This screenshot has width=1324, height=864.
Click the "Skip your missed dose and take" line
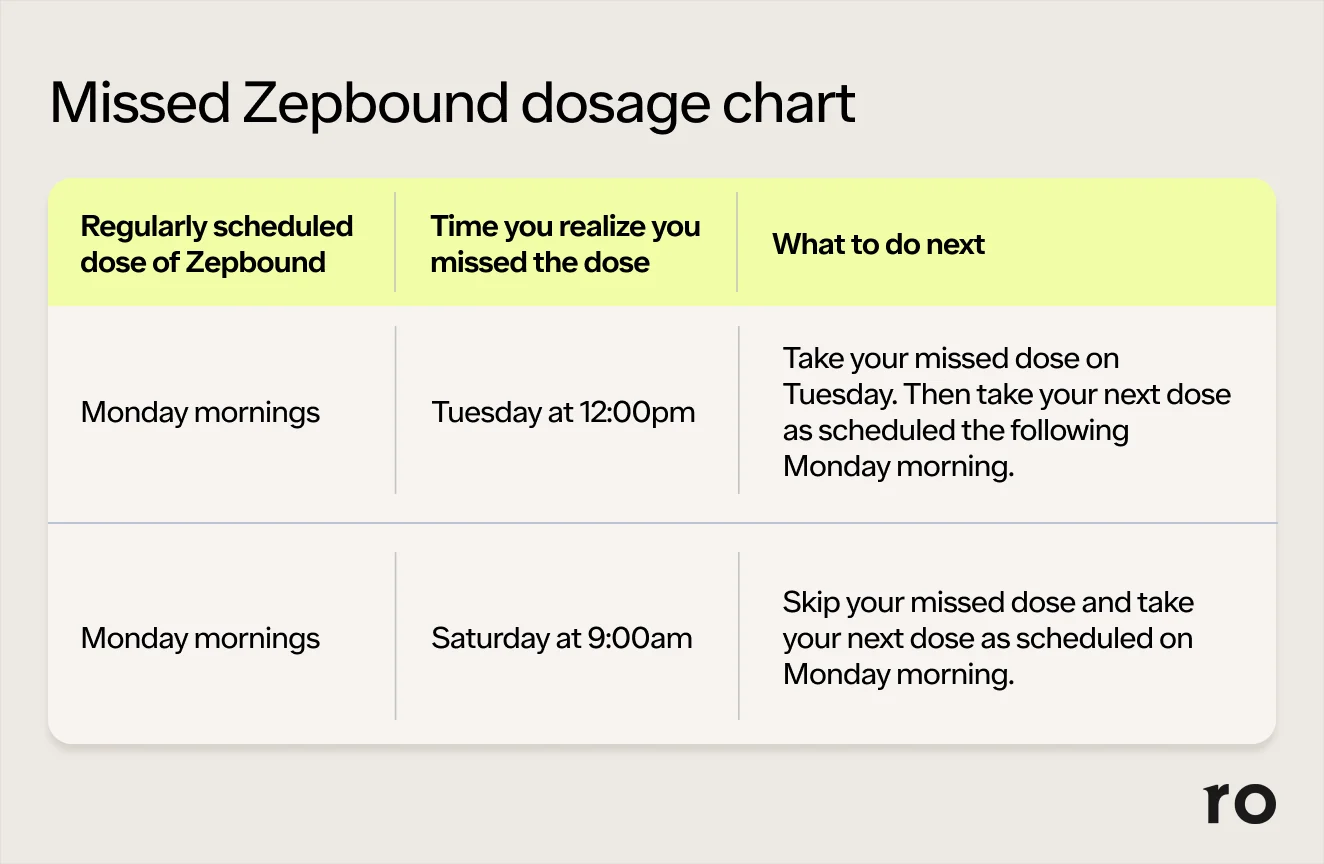pyautogui.click(x=988, y=602)
